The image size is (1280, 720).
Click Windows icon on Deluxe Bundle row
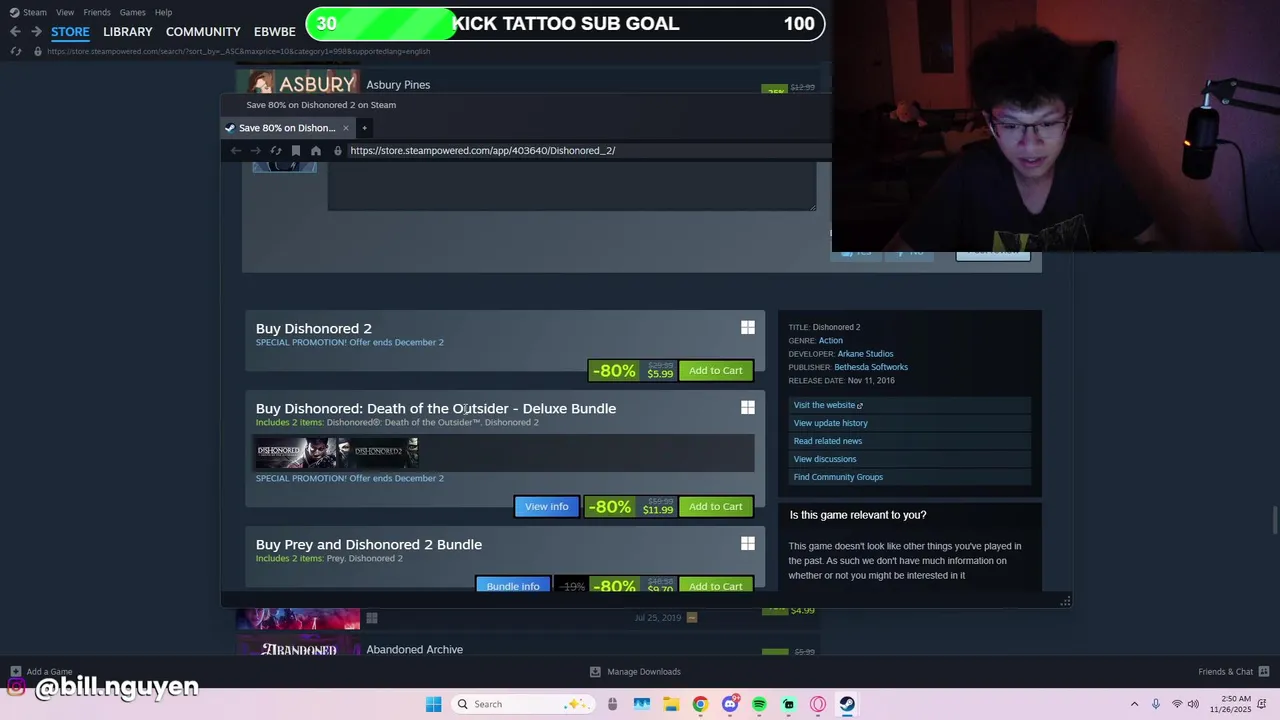[x=748, y=408]
